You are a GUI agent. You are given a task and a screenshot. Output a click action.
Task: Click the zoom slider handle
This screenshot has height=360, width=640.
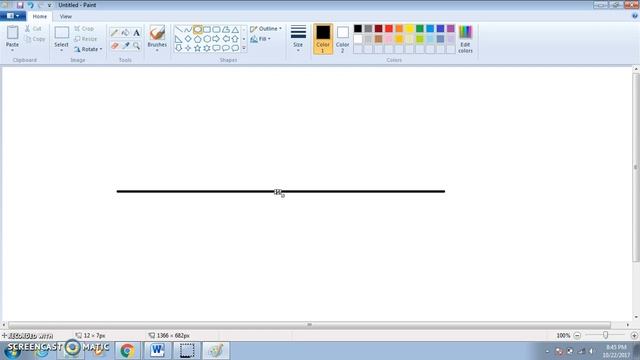pos(605,335)
